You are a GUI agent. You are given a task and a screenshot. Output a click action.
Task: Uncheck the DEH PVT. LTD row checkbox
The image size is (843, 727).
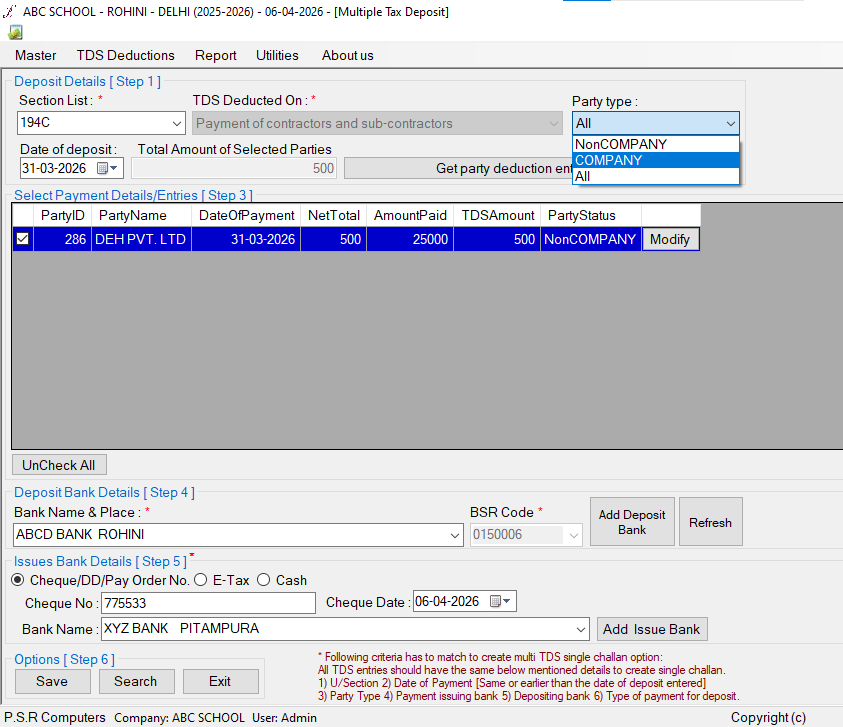[x=22, y=239]
